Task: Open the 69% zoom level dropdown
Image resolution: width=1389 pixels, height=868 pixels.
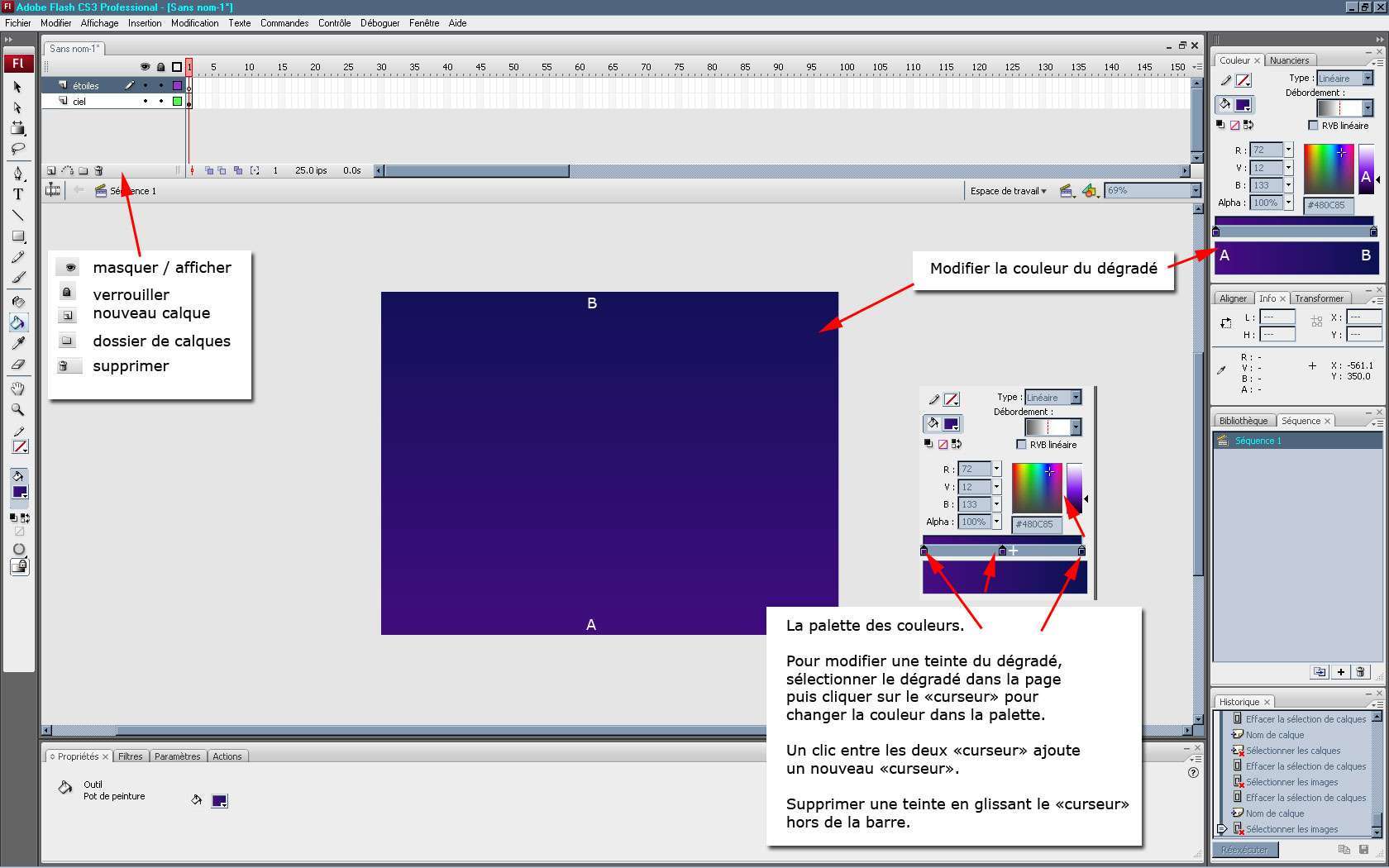Action: click(x=1196, y=190)
